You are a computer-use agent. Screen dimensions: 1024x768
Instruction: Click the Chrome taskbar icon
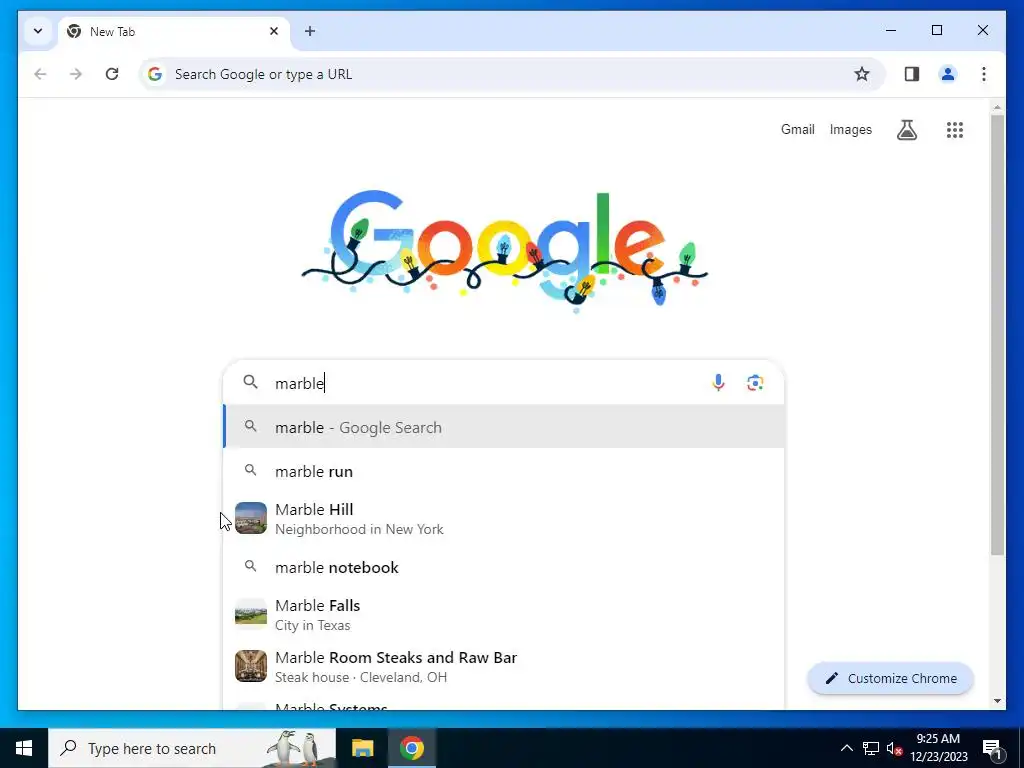click(x=411, y=748)
